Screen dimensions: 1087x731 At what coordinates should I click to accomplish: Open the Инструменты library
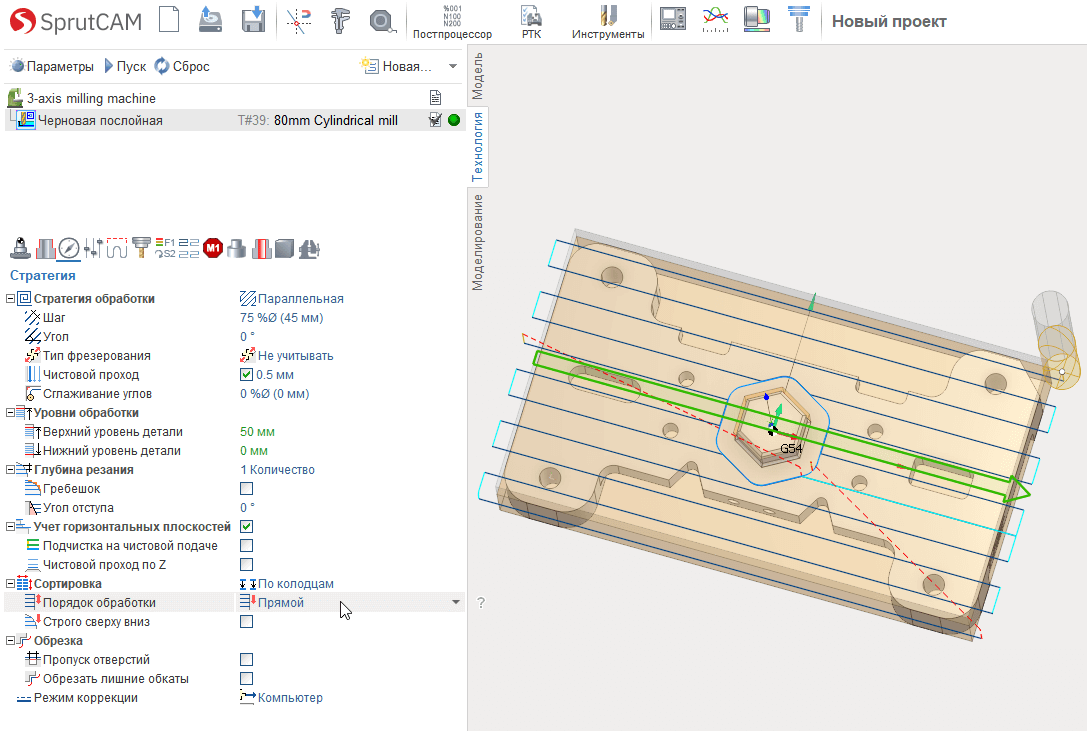(x=608, y=22)
